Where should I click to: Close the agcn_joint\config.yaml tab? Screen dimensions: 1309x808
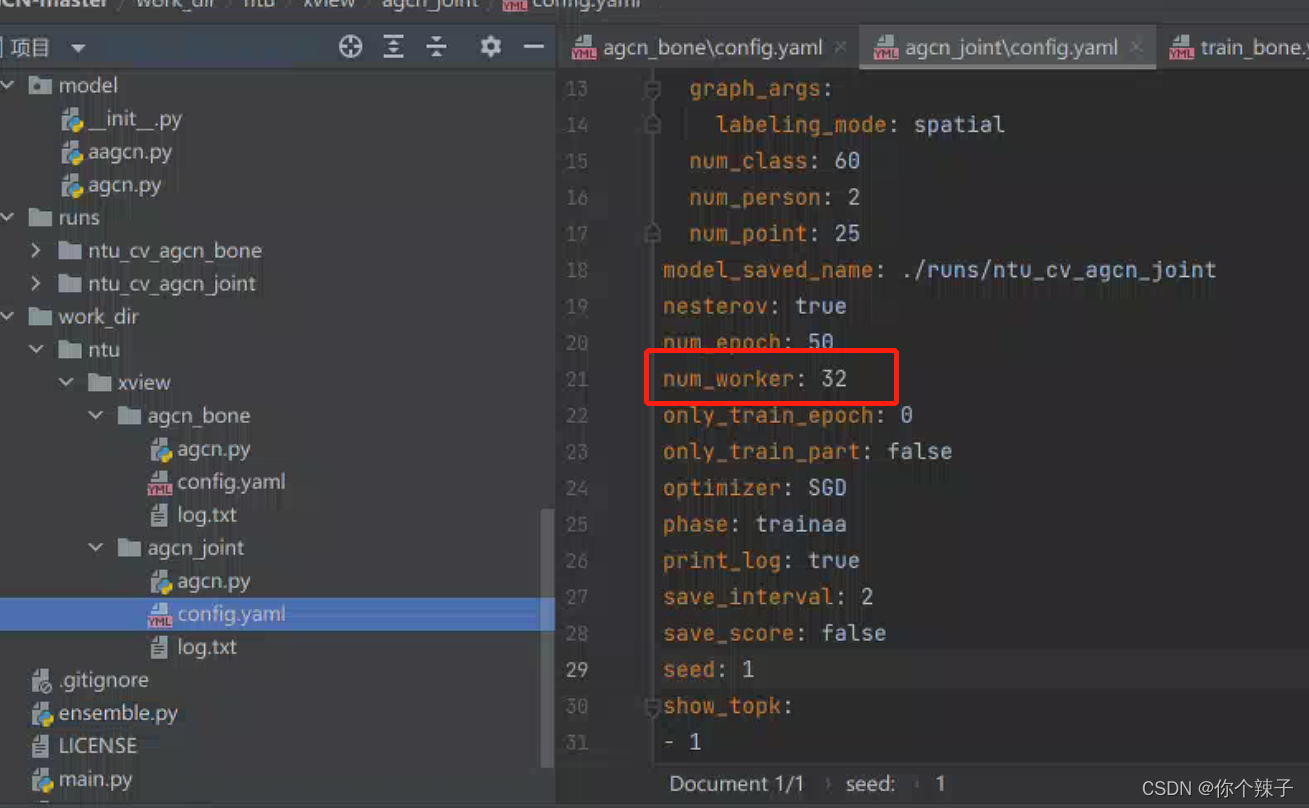1136,47
